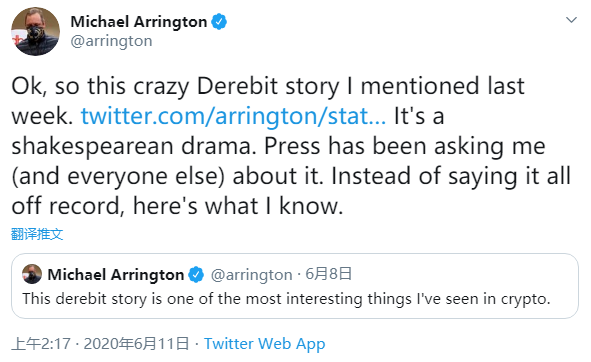Click the Michael Arrington display name at top
Image resolution: width=591 pixels, height=362 pixels.
(x=139, y=21)
